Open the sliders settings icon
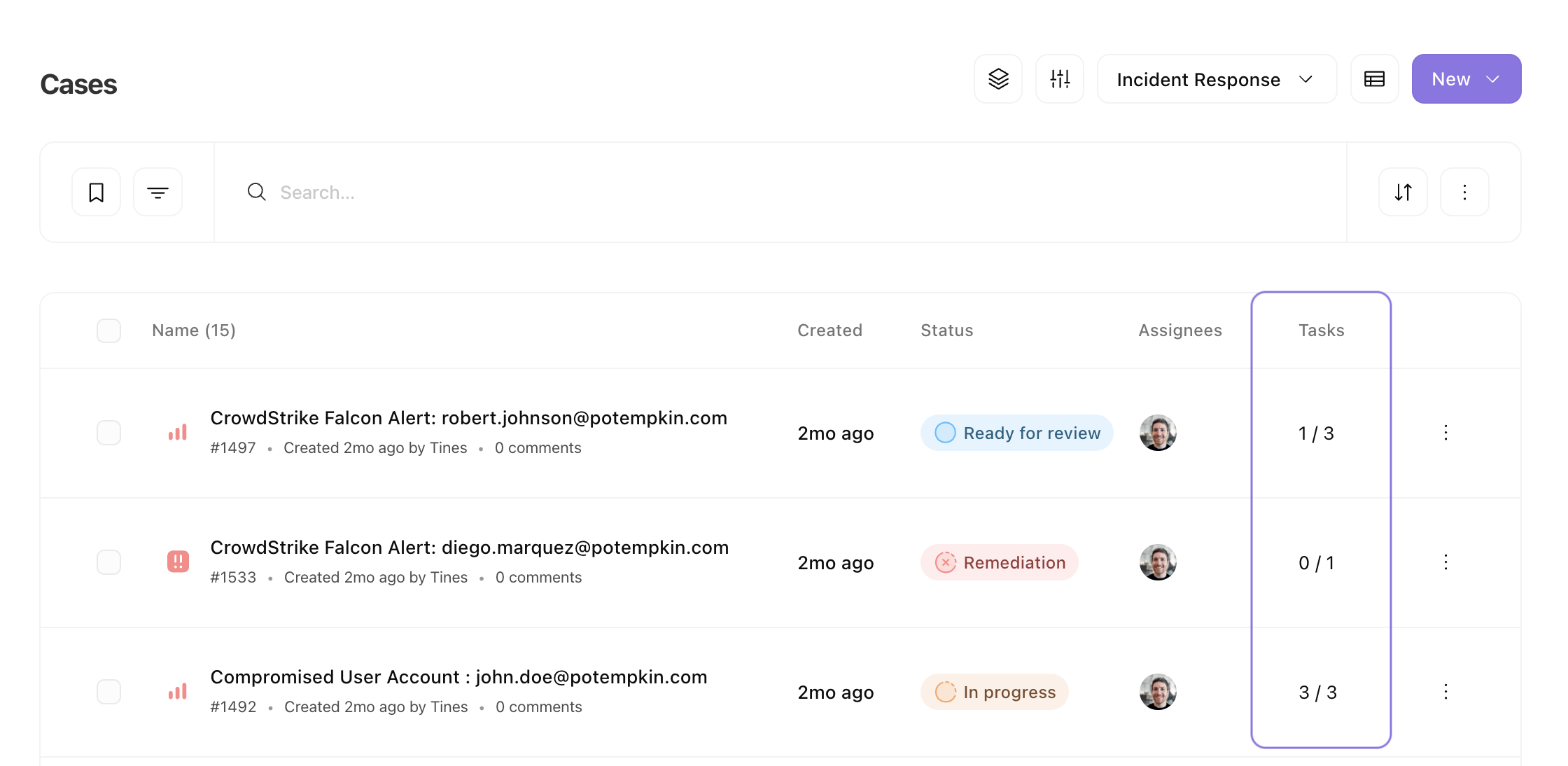1568x766 pixels. (1060, 79)
